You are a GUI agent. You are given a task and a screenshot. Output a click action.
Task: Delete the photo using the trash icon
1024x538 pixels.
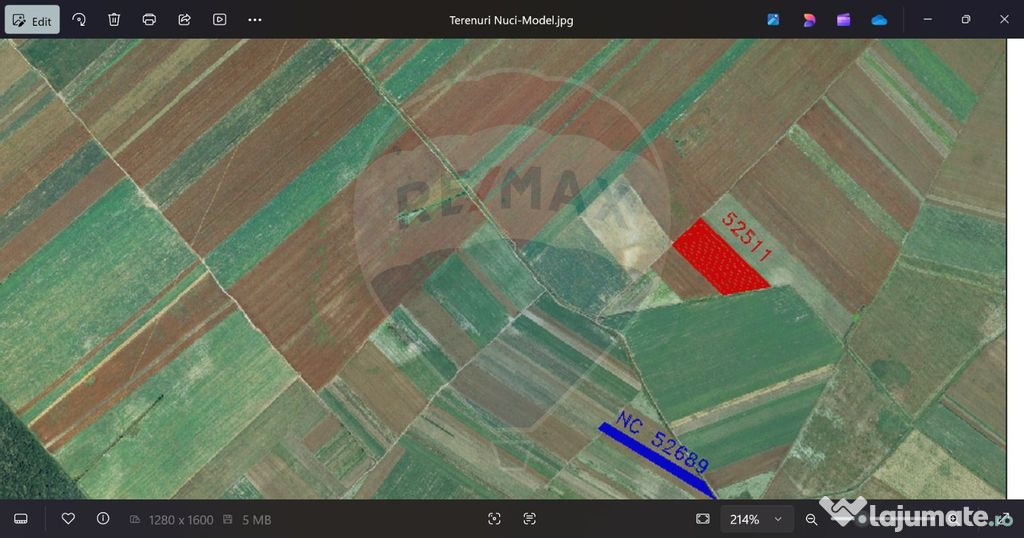click(x=114, y=20)
